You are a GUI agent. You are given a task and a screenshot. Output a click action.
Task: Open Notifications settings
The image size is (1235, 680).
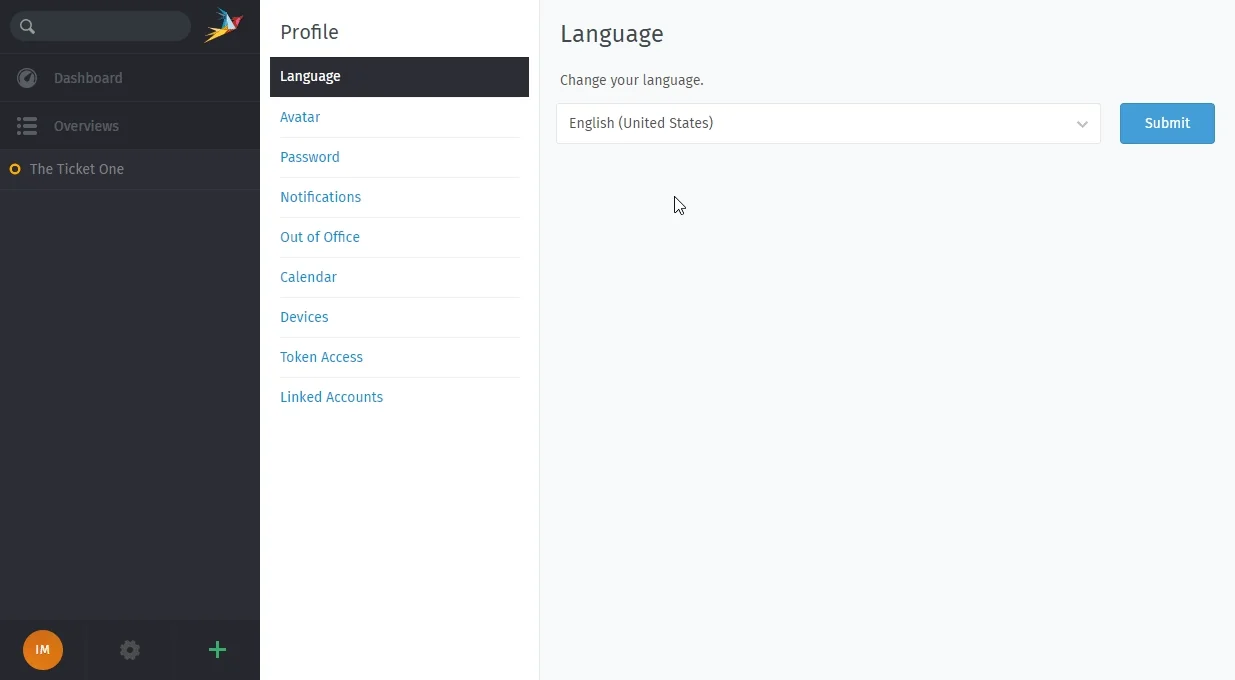point(321,197)
